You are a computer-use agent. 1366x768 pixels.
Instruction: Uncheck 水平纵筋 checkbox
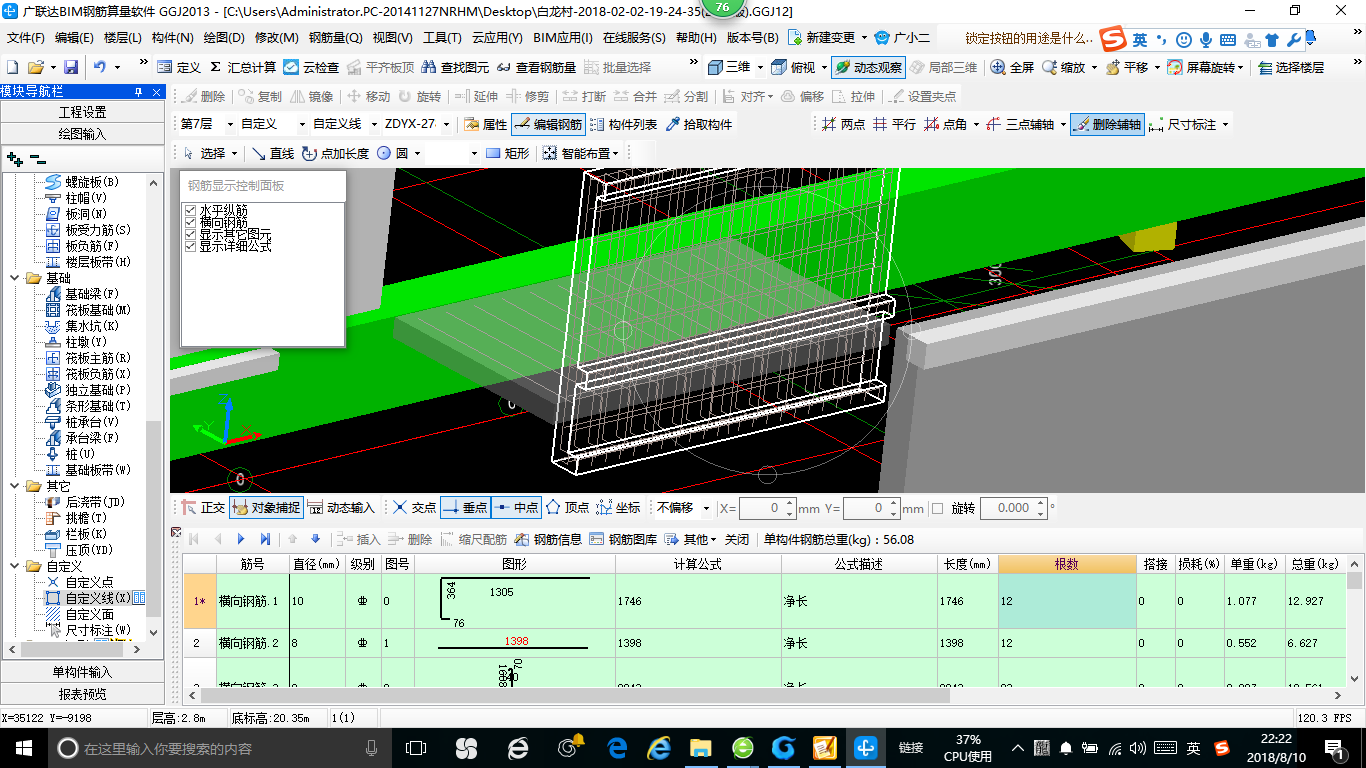(190, 210)
